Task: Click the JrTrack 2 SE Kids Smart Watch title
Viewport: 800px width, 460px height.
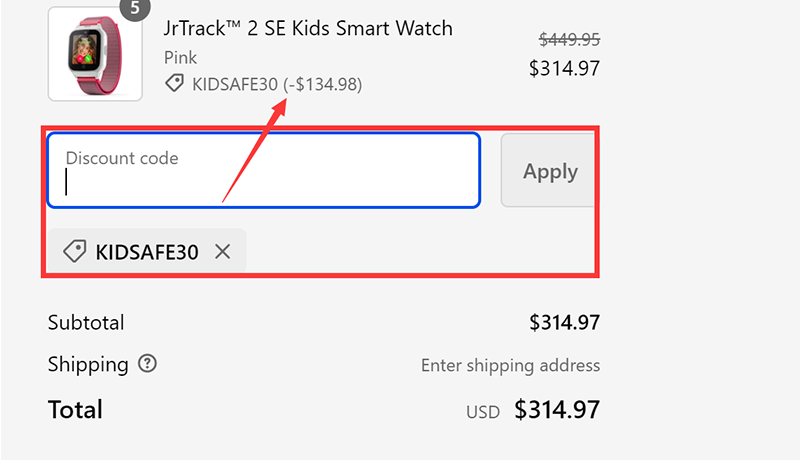Action: 308,28
